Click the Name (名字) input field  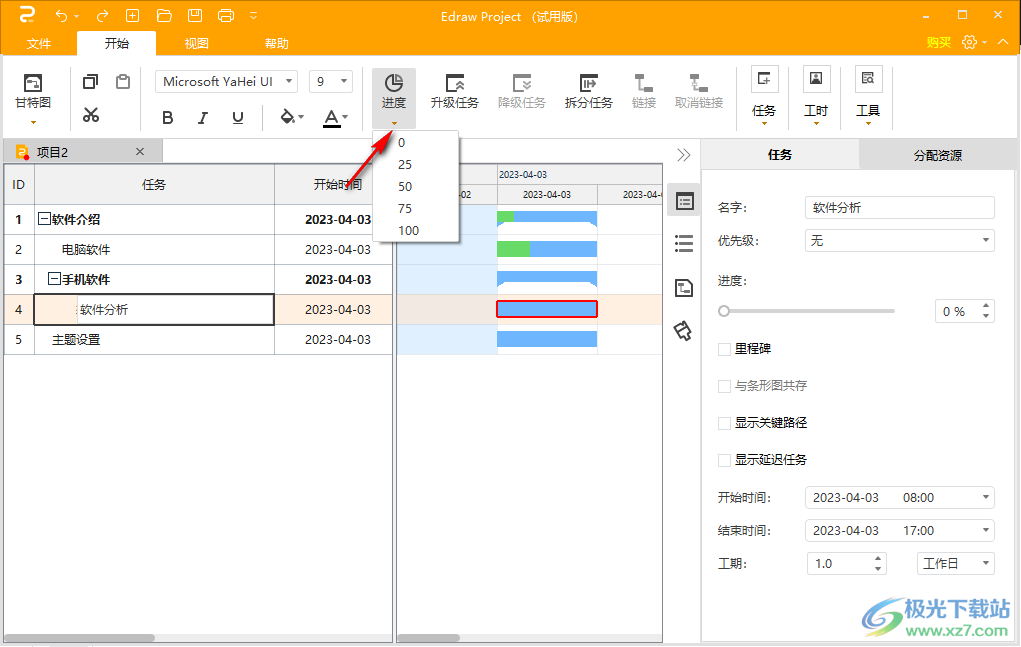(x=900, y=208)
